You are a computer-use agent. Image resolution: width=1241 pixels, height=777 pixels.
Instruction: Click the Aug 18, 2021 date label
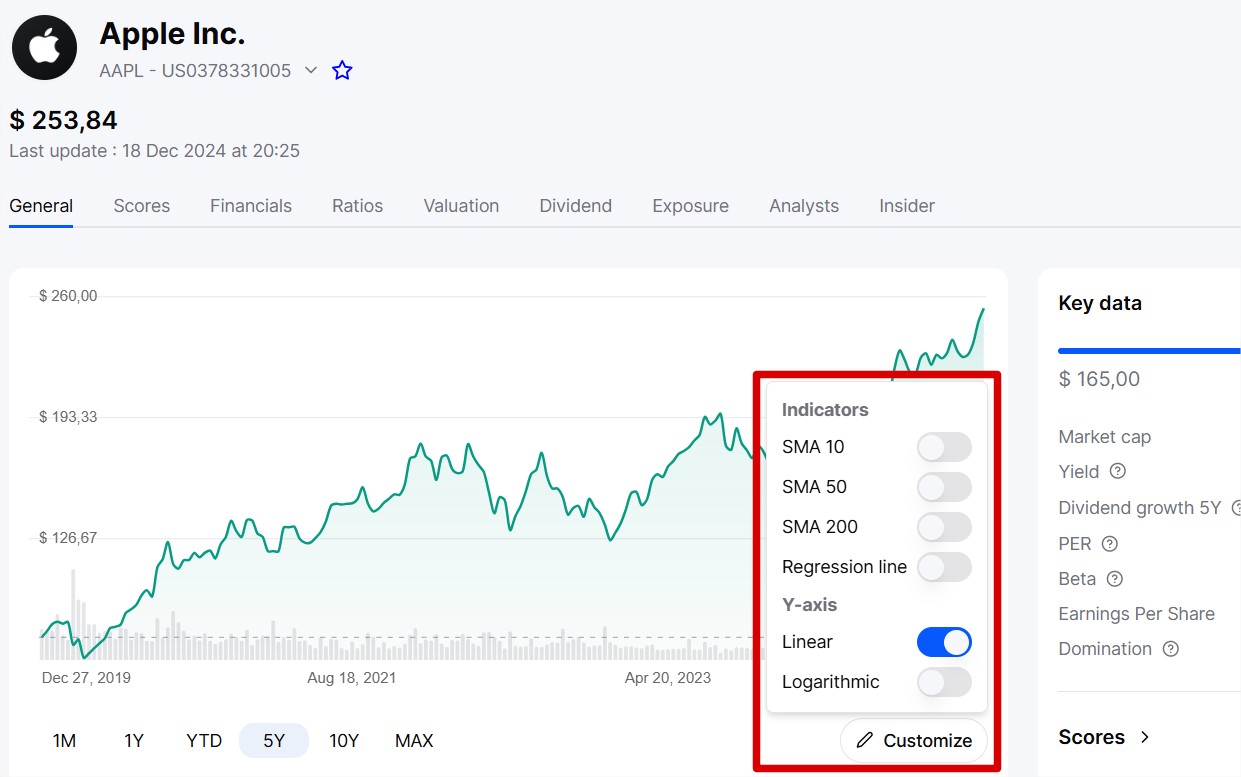(351, 678)
